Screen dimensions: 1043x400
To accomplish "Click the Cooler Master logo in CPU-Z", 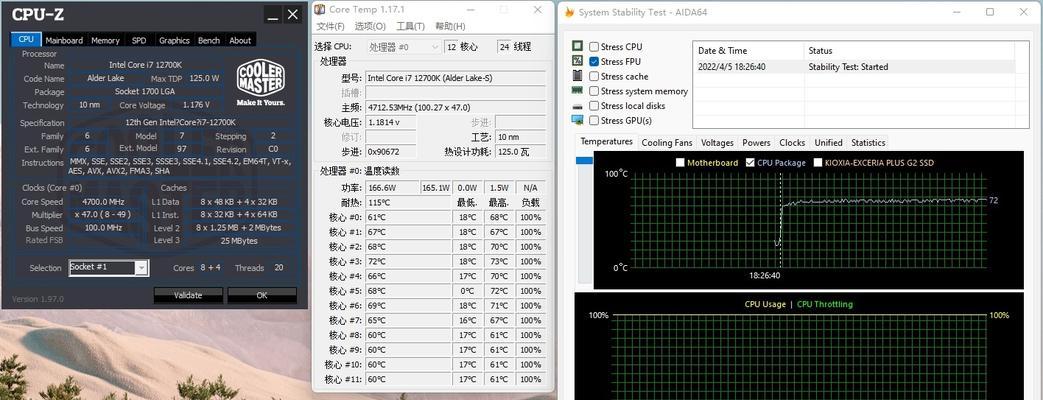I will (261, 83).
